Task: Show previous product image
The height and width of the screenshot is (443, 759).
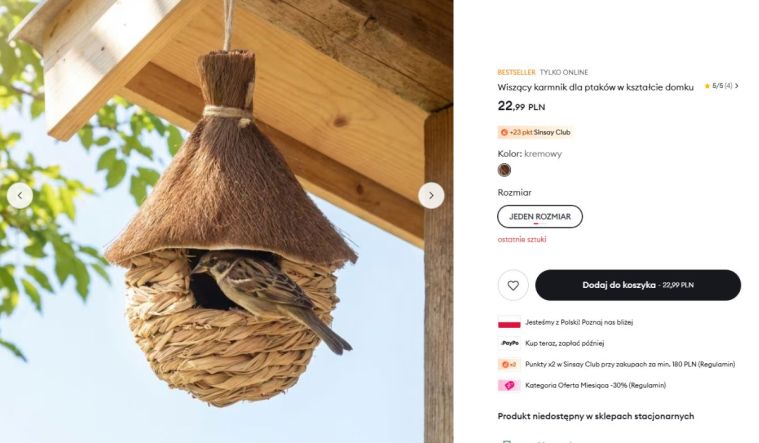Action: 20,196
